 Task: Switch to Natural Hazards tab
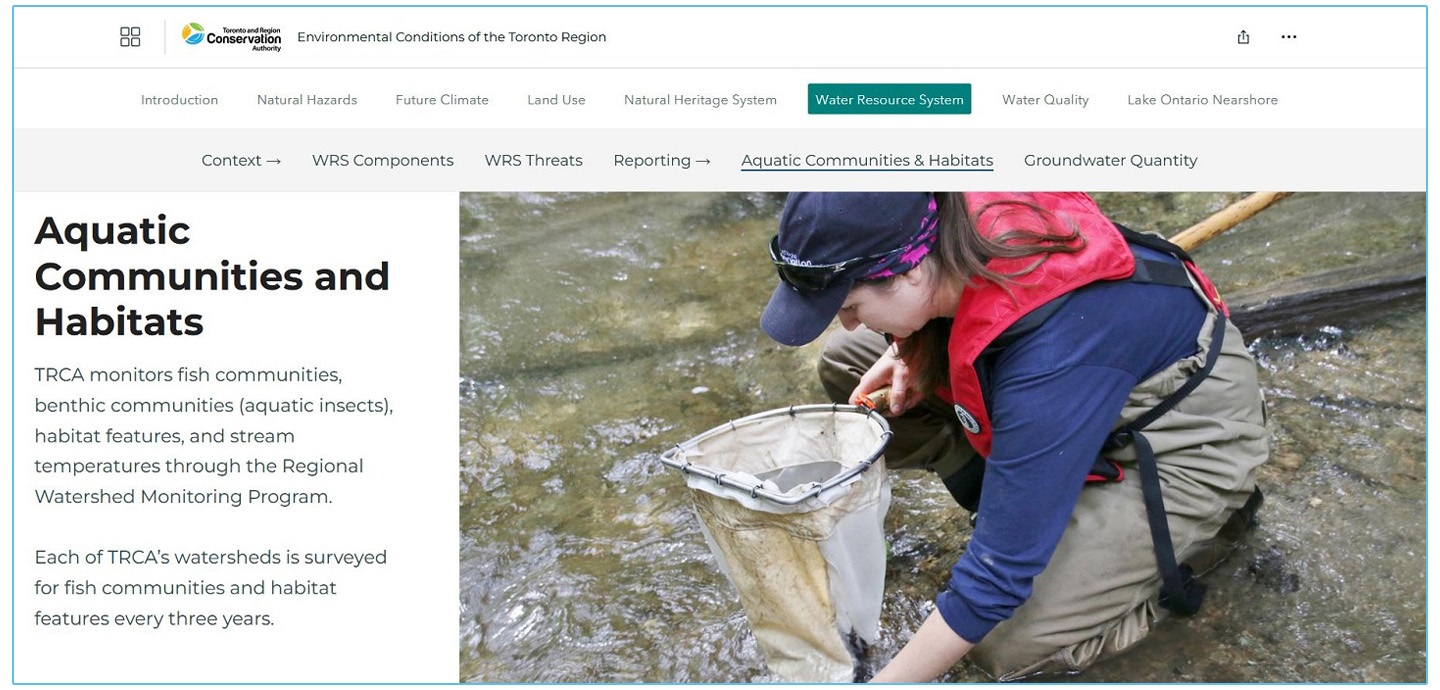click(307, 100)
